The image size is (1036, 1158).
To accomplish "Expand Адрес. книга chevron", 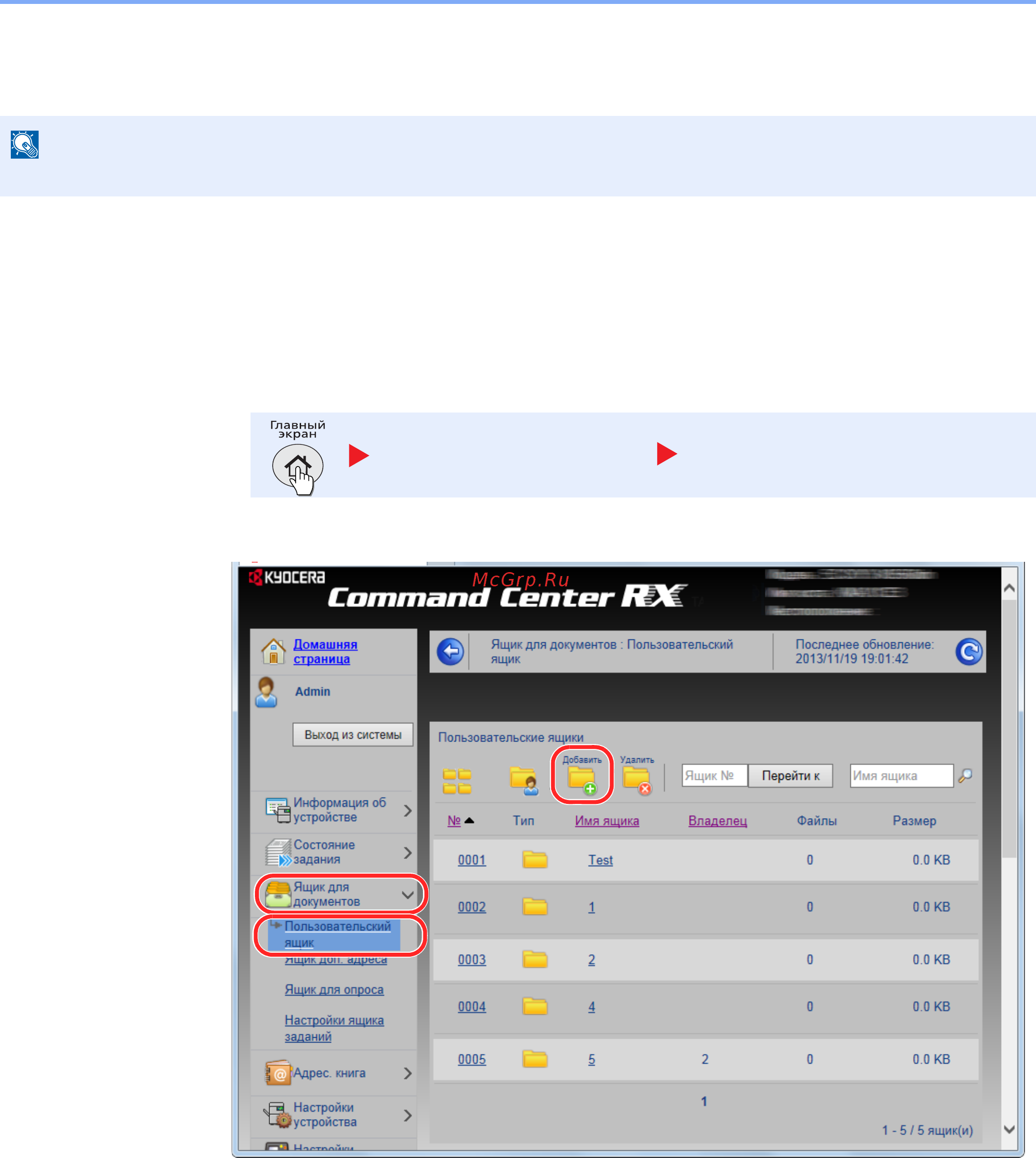I will coord(408,1073).
